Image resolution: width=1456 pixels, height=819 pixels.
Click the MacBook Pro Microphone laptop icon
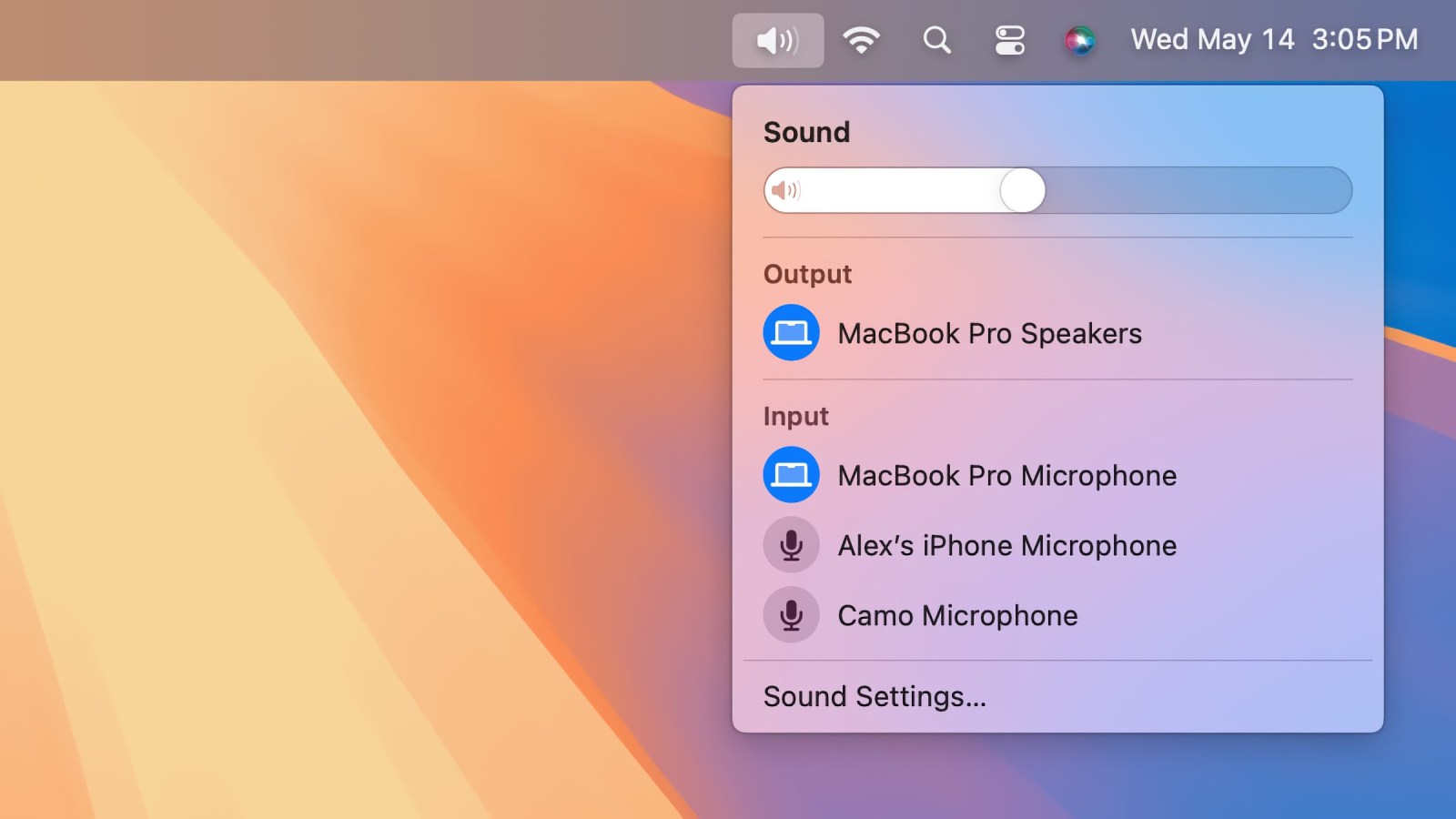tap(791, 475)
